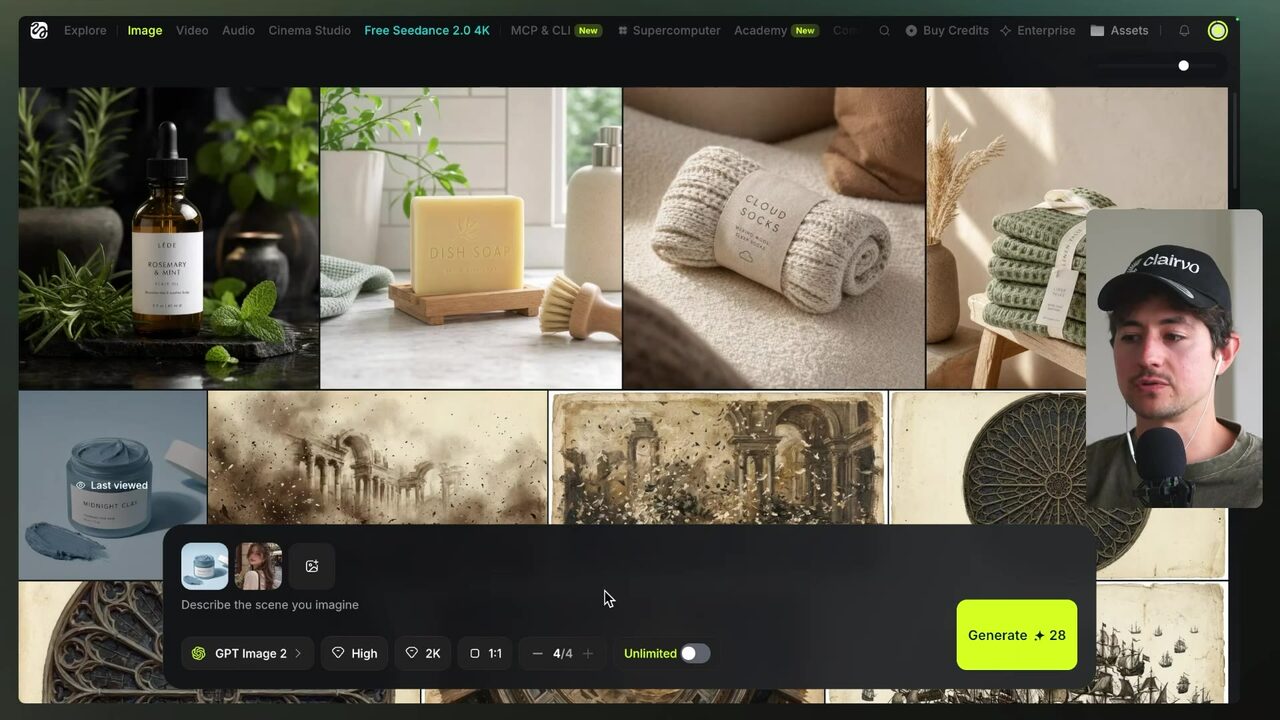Open the Cinema Studio tab
Screen dimensions: 1280x720
309,31
